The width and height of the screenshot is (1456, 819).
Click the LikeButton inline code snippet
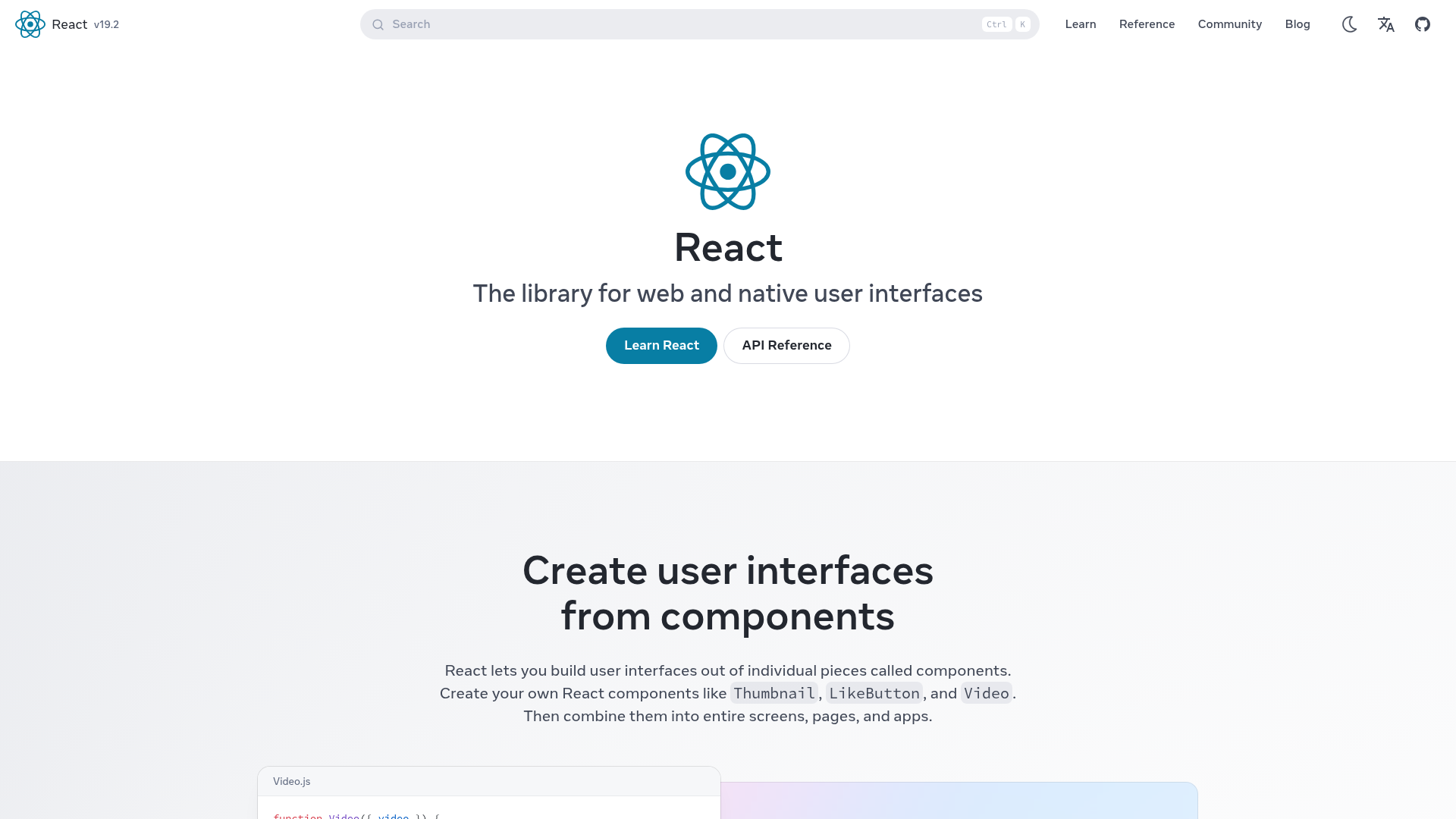874,693
